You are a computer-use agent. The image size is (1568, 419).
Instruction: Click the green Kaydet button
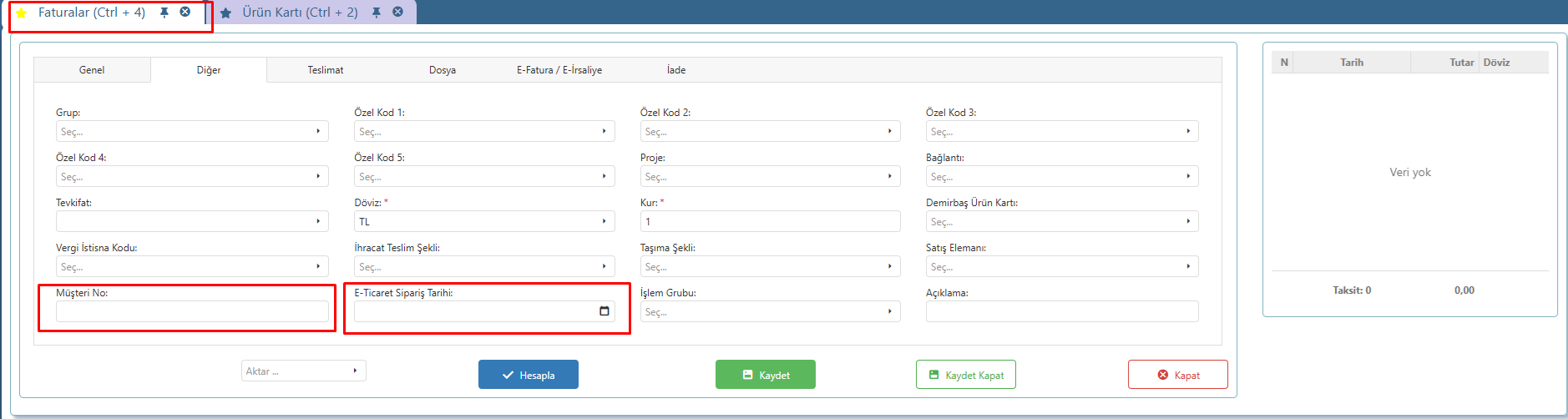[x=766, y=375]
